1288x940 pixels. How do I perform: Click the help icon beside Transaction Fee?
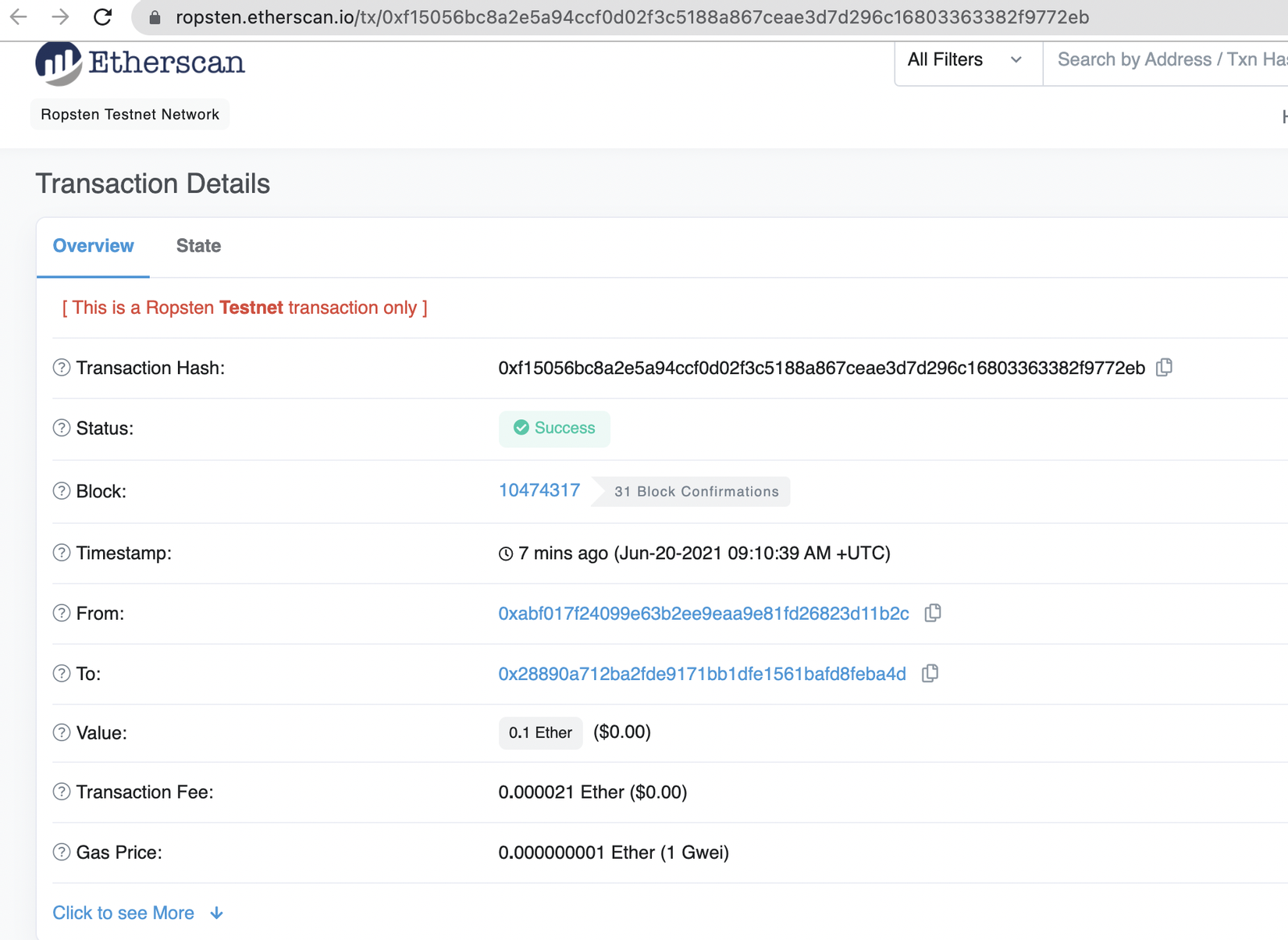click(x=62, y=792)
